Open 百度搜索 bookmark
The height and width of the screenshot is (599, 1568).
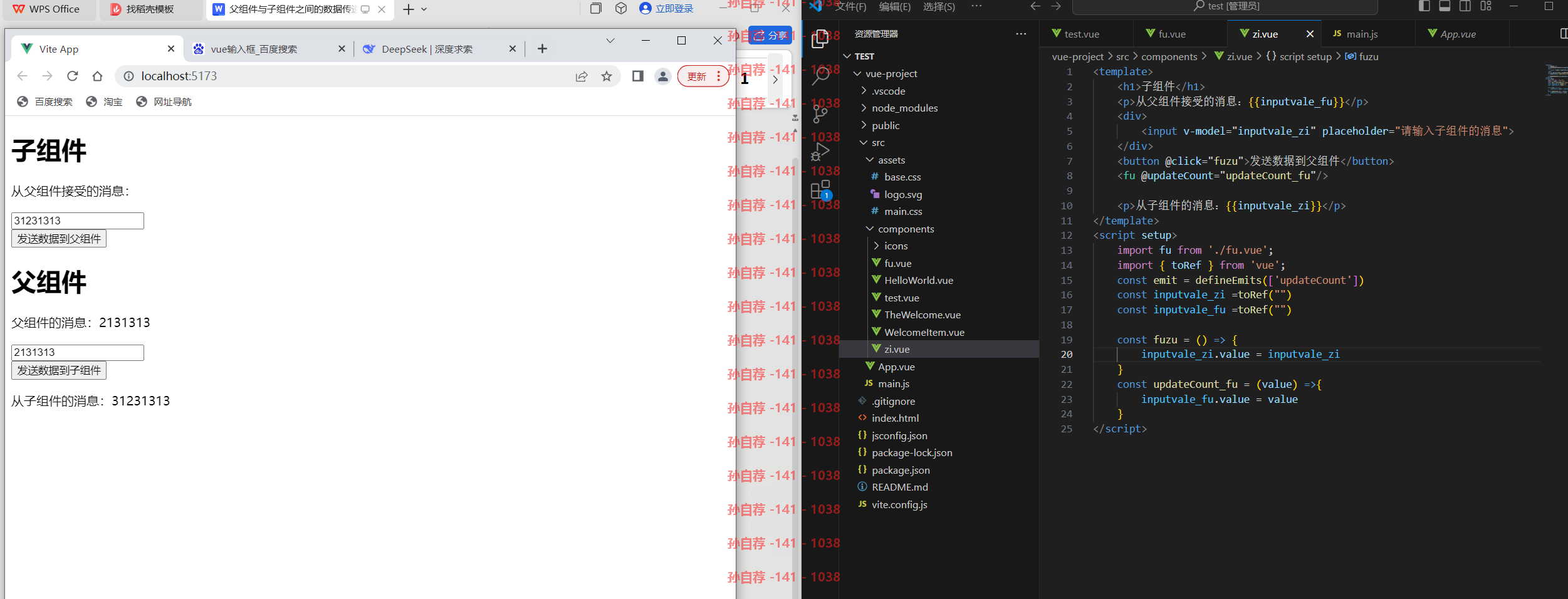coord(44,102)
